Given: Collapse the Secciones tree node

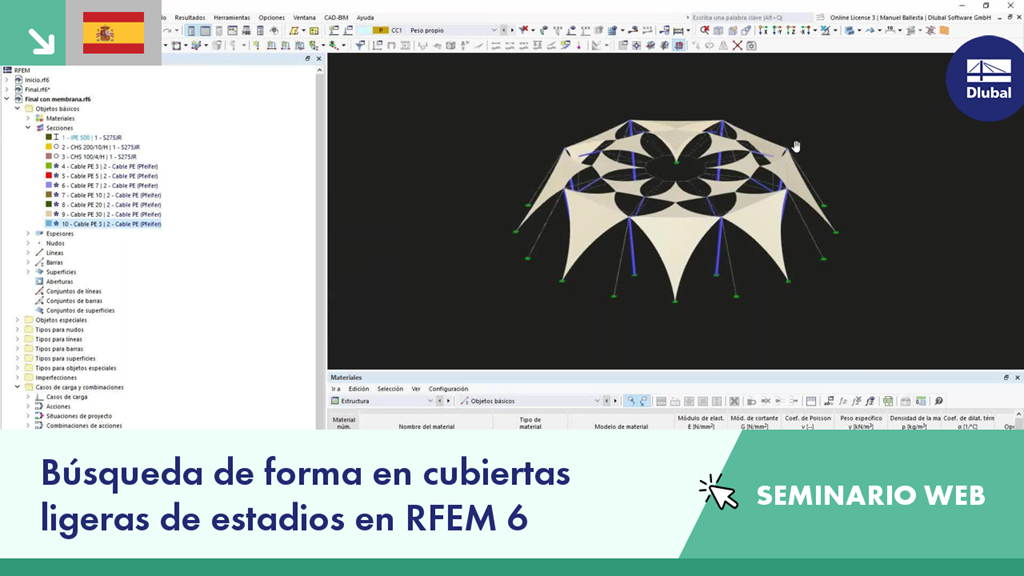Looking at the screenshot, I should [28, 128].
